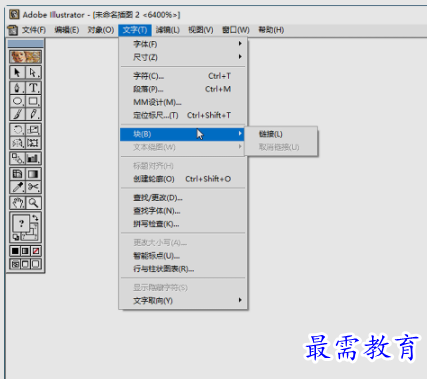Select the Gradient Mesh tool
This screenshot has width=427, height=379.
pyautogui.click(x=17, y=174)
